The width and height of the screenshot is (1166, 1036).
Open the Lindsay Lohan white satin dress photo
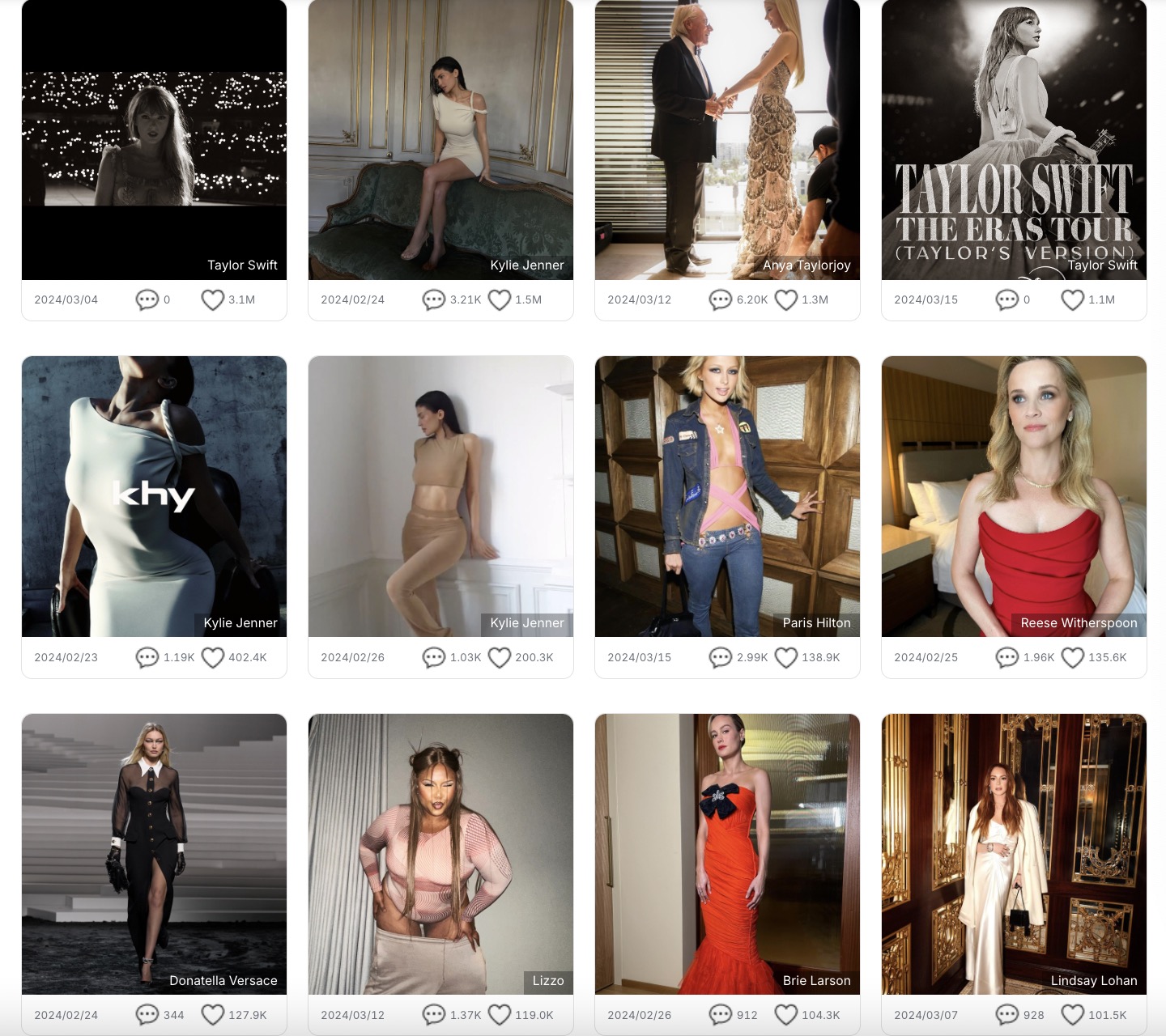(x=1014, y=854)
